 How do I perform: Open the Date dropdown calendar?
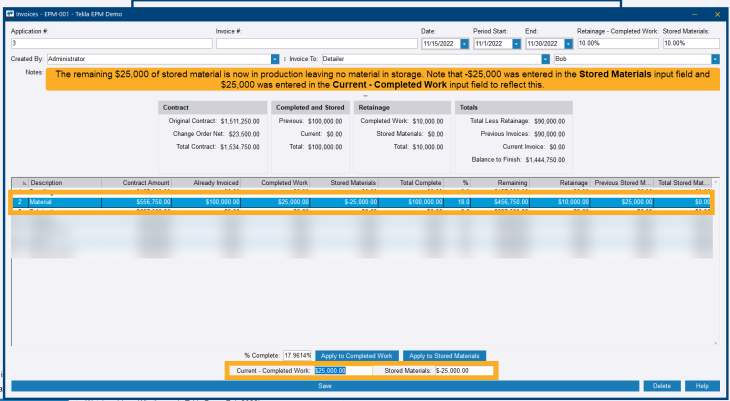coord(465,44)
